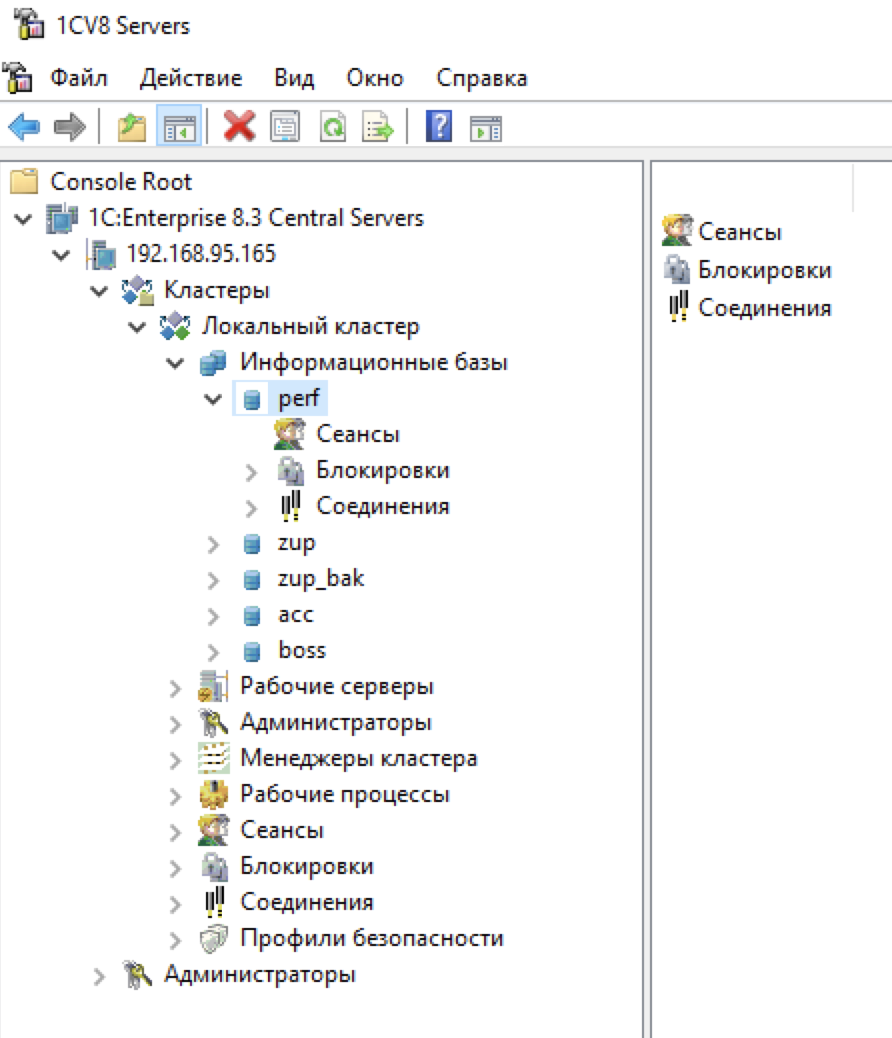Viewport: 892px width, 1038px height.
Task: Click the perf database cylinder icon
Action: pyautogui.click(x=252, y=399)
